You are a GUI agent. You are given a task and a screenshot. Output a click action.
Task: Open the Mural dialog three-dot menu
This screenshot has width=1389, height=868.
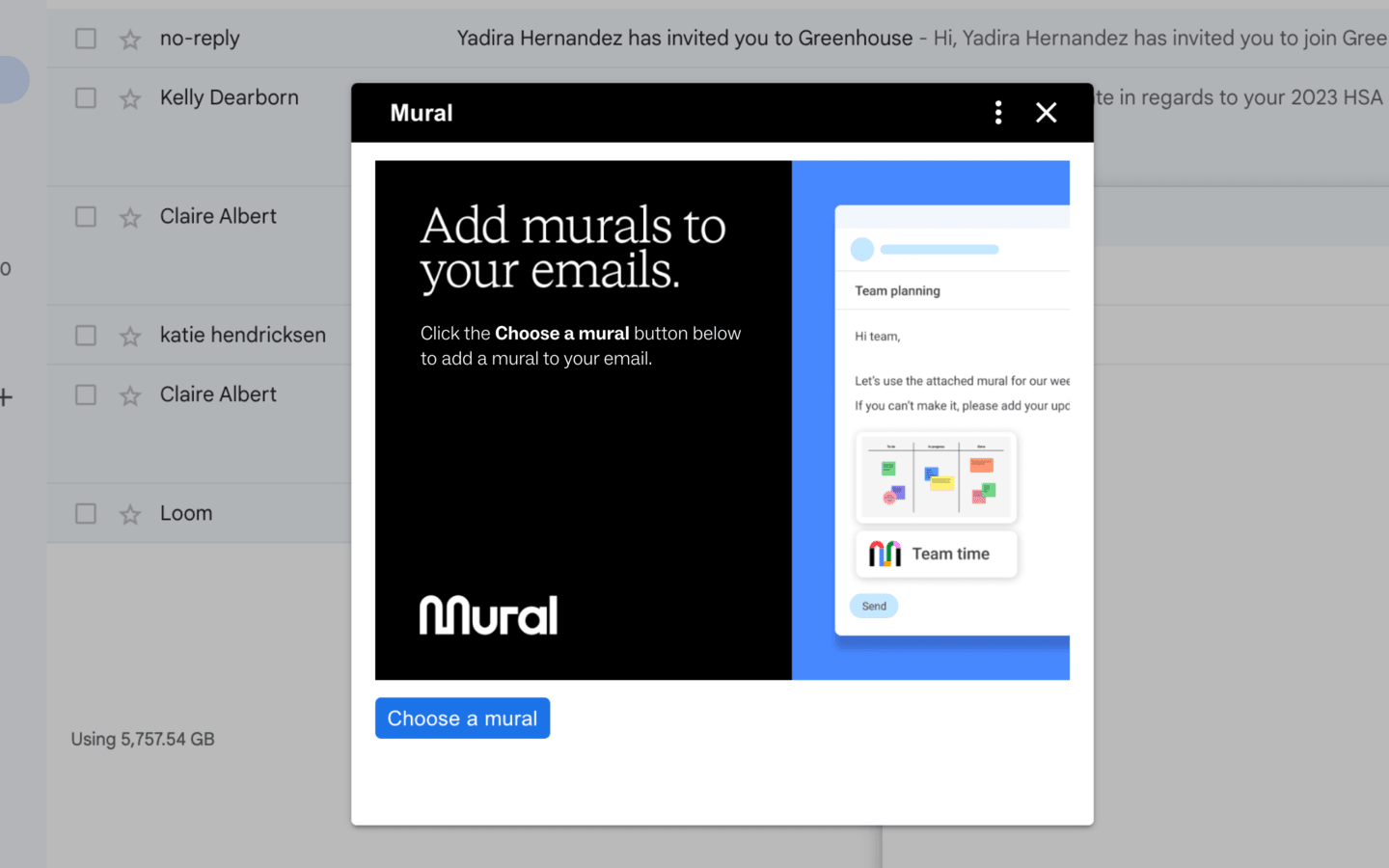998,113
